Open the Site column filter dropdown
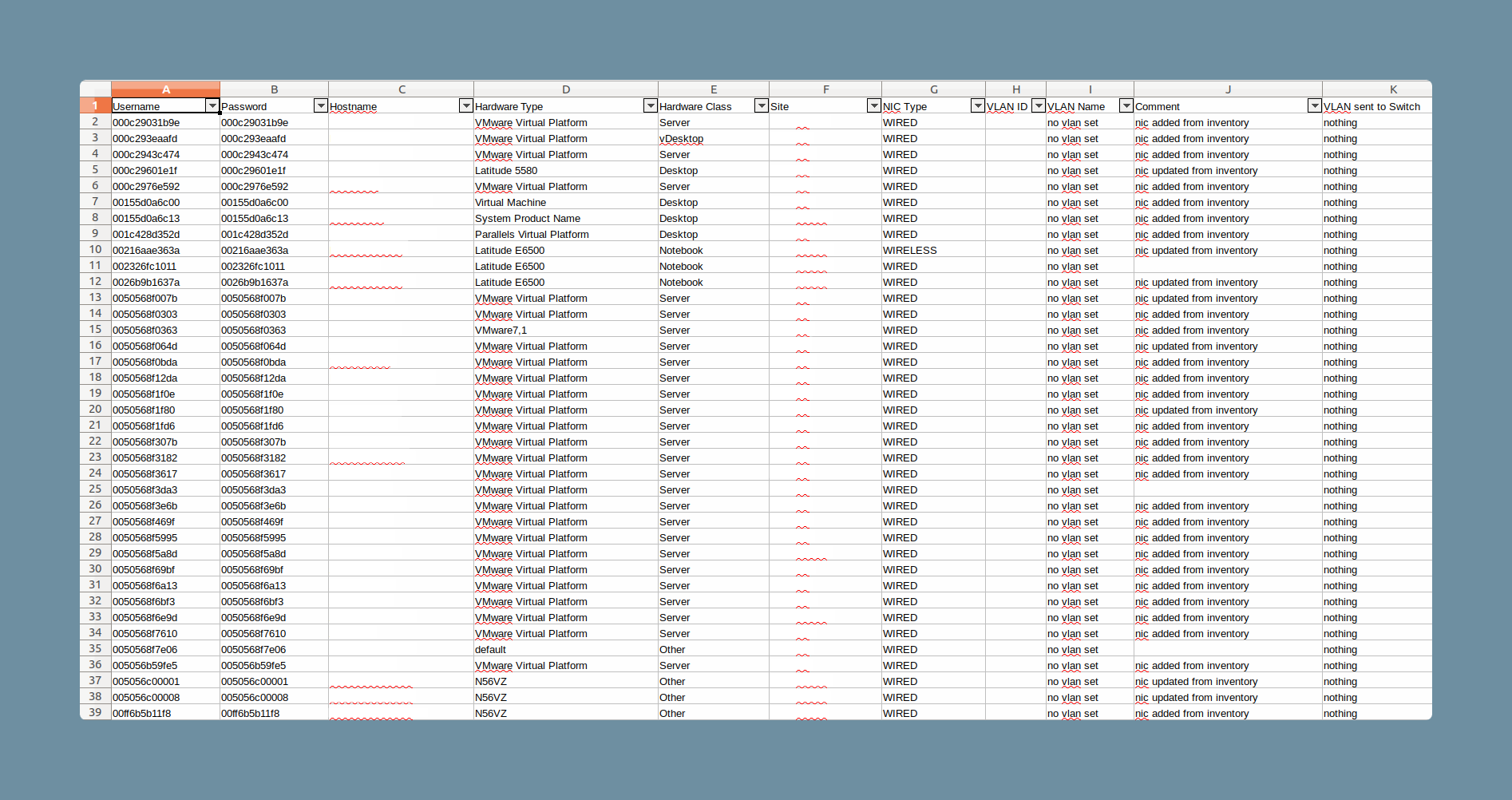The height and width of the screenshot is (800, 1512). pyautogui.click(x=873, y=106)
